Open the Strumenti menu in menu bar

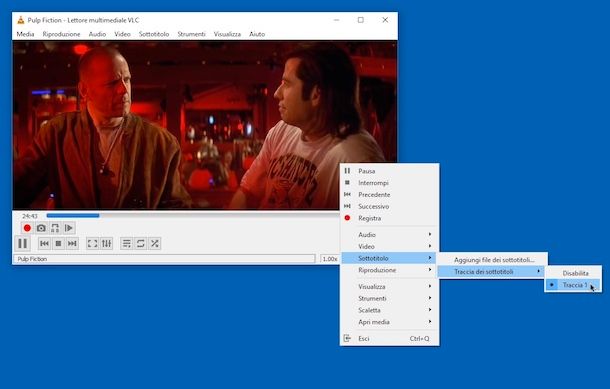coord(191,34)
